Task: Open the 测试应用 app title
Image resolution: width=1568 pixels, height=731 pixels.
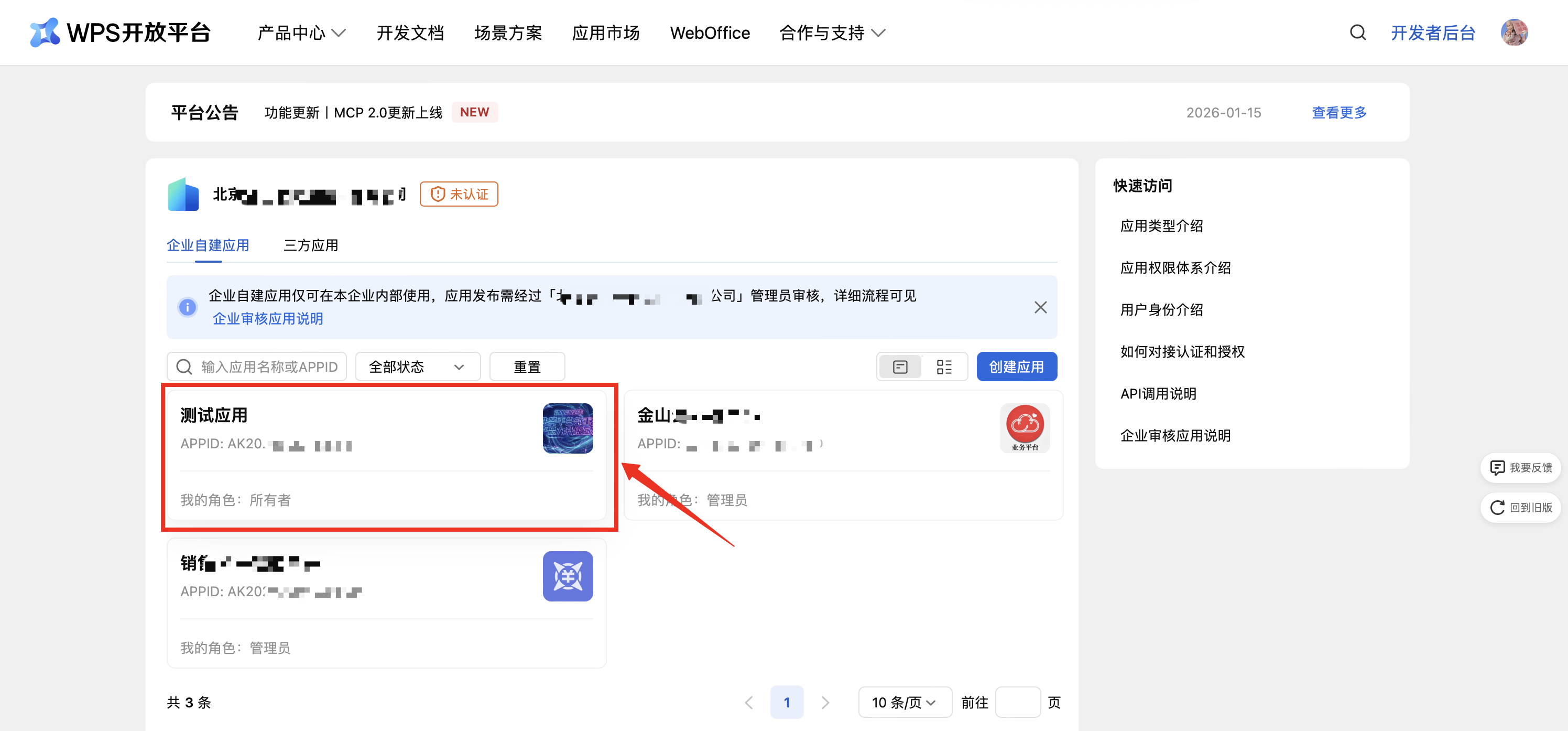Action: (x=214, y=415)
